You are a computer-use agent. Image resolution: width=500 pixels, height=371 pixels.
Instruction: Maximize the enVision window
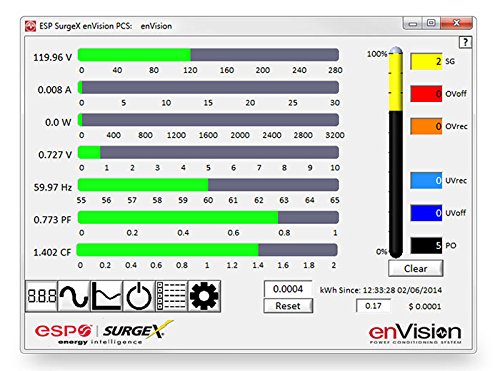(x=431, y=23)
